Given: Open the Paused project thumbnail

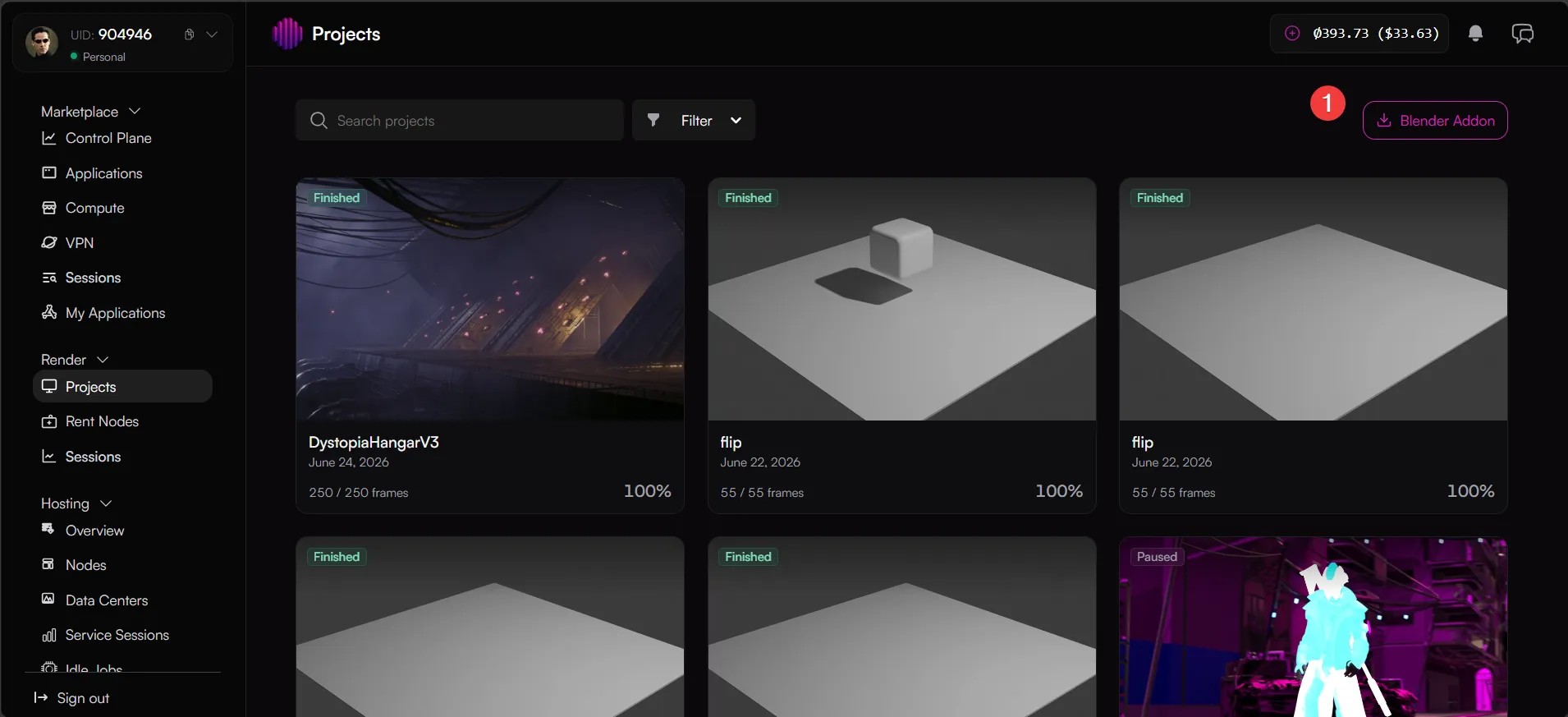Looking at the screenshot, I should pos(1314,627).
